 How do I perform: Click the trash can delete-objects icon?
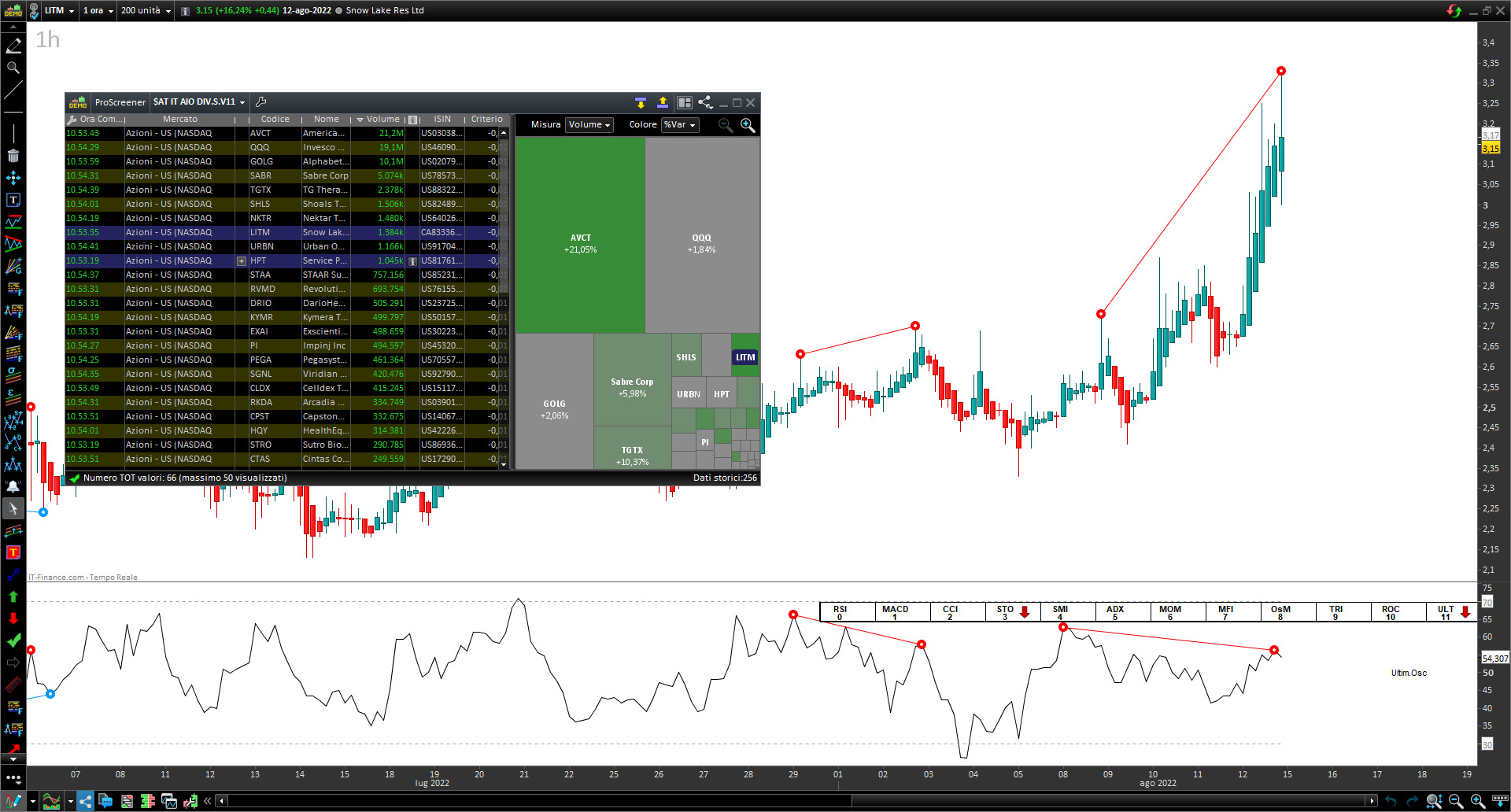13,156
